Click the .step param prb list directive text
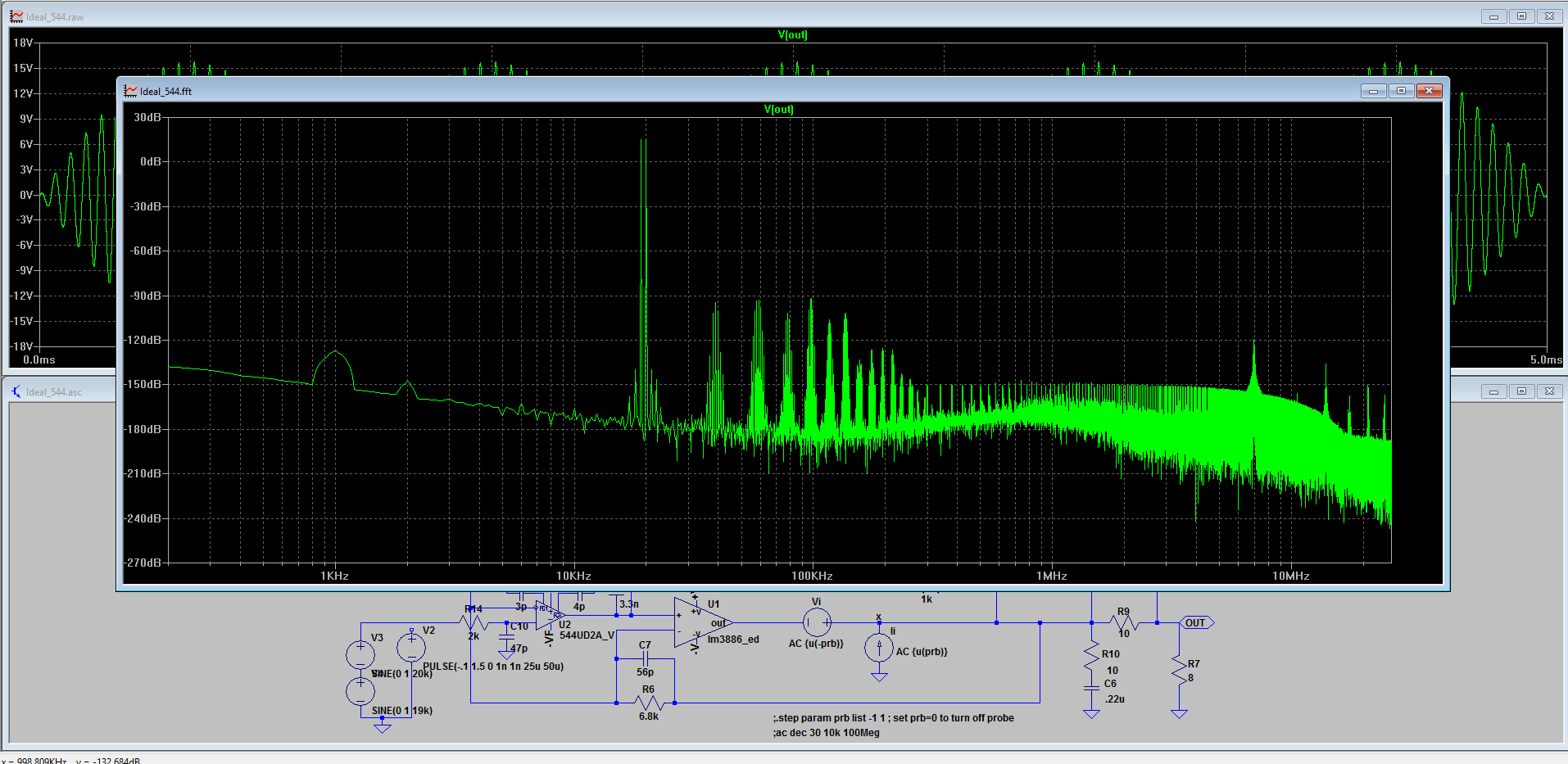The height and width of the screenshot is (764, 1568). 893,718
